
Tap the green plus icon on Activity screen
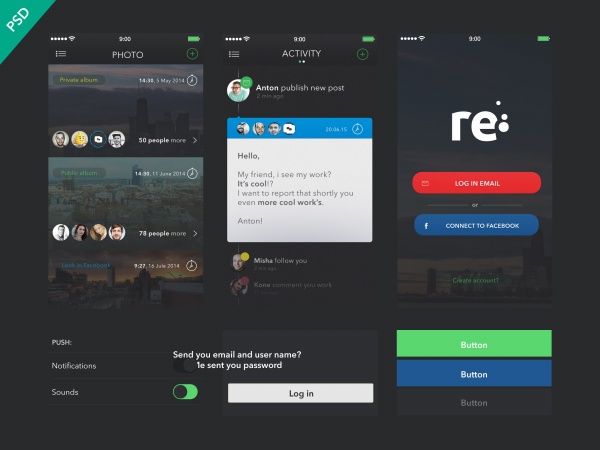[x=362, y=54]
